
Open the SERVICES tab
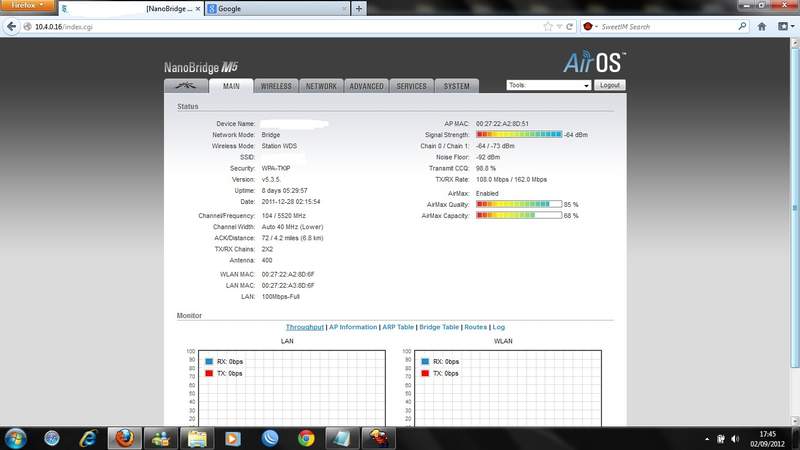click(411, 86)
